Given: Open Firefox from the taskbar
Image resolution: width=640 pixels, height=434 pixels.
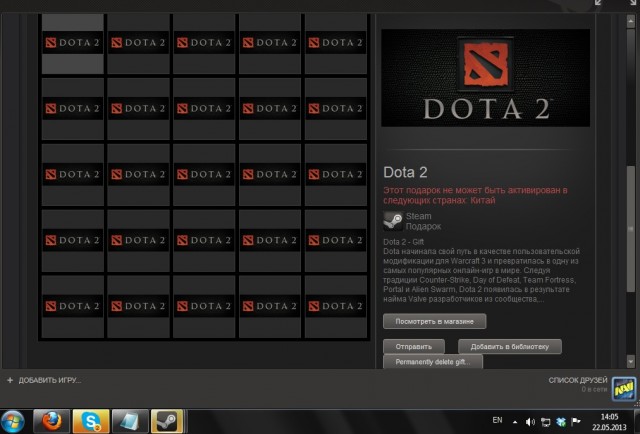Looking at the screenshot, I should (51, 422).
